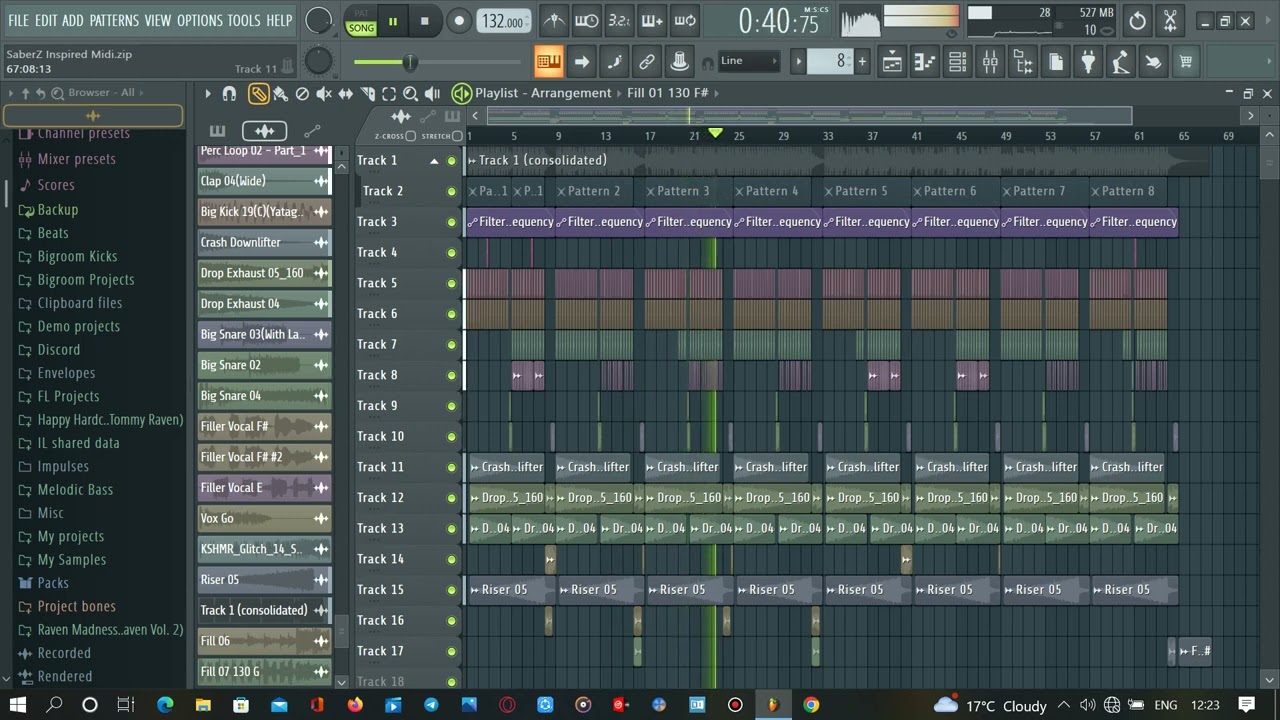Mute Track 5 using its green dot

(x=451, y=283)
